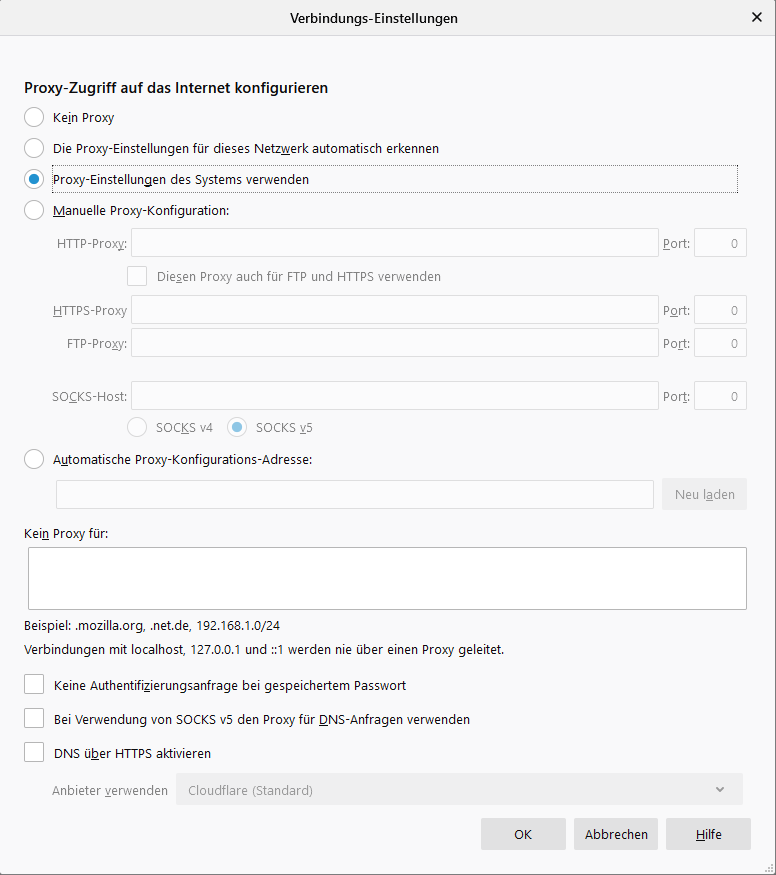Check DNS über HTTPS aktivieren
This screenshot has width=776, height=875.
point(34,752)
